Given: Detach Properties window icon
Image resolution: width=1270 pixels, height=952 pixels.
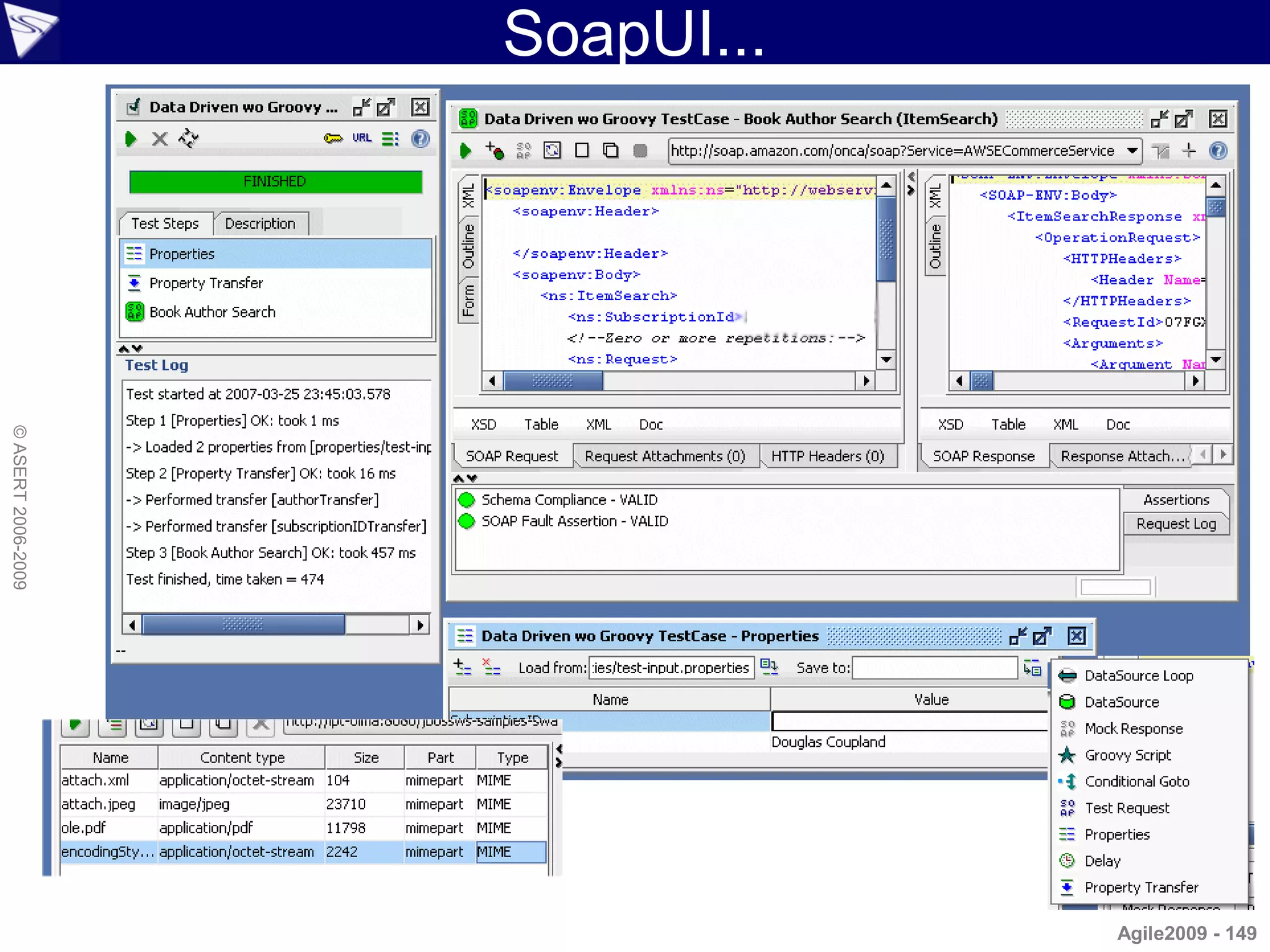Looking at the screenshot, I should point(1018,636).
